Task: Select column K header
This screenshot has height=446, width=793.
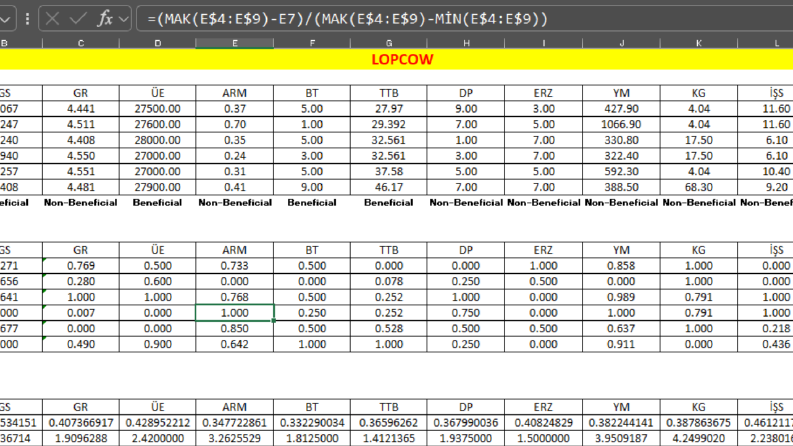Action: point(699,43)
